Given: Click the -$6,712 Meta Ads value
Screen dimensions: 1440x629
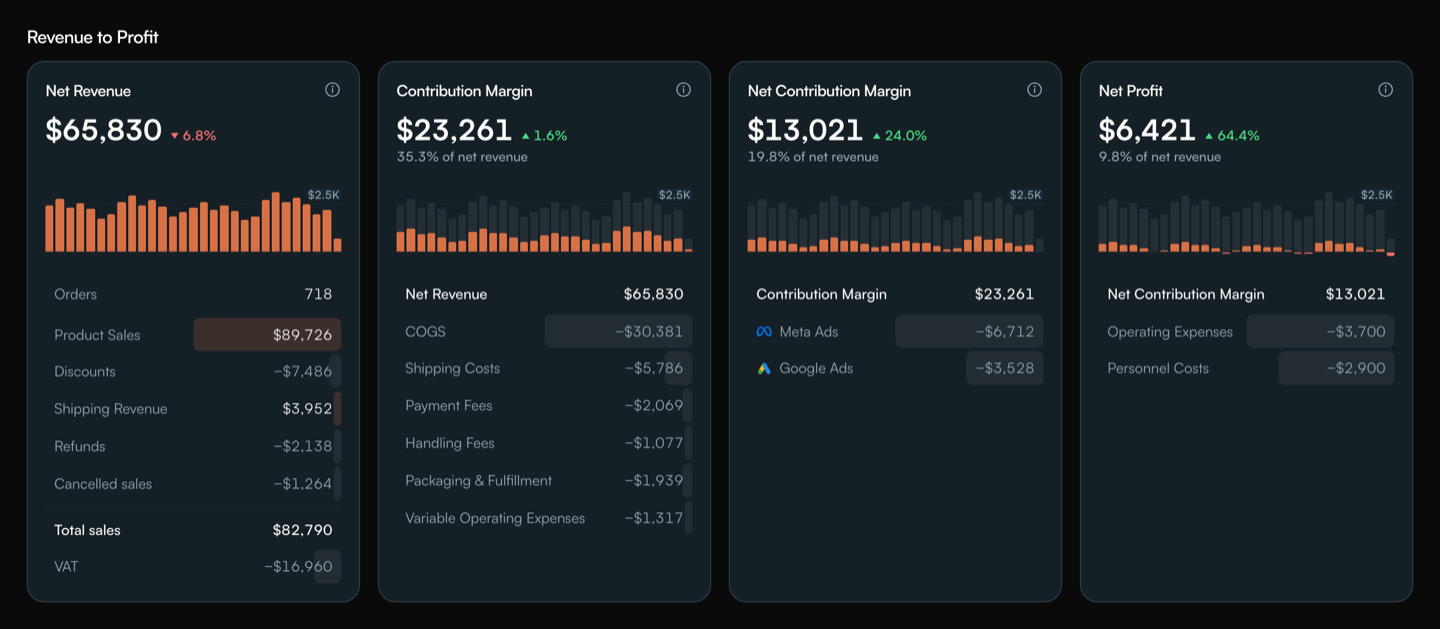Looking at the screenshot, I should pyautogui.click(x=1005, y=332).
